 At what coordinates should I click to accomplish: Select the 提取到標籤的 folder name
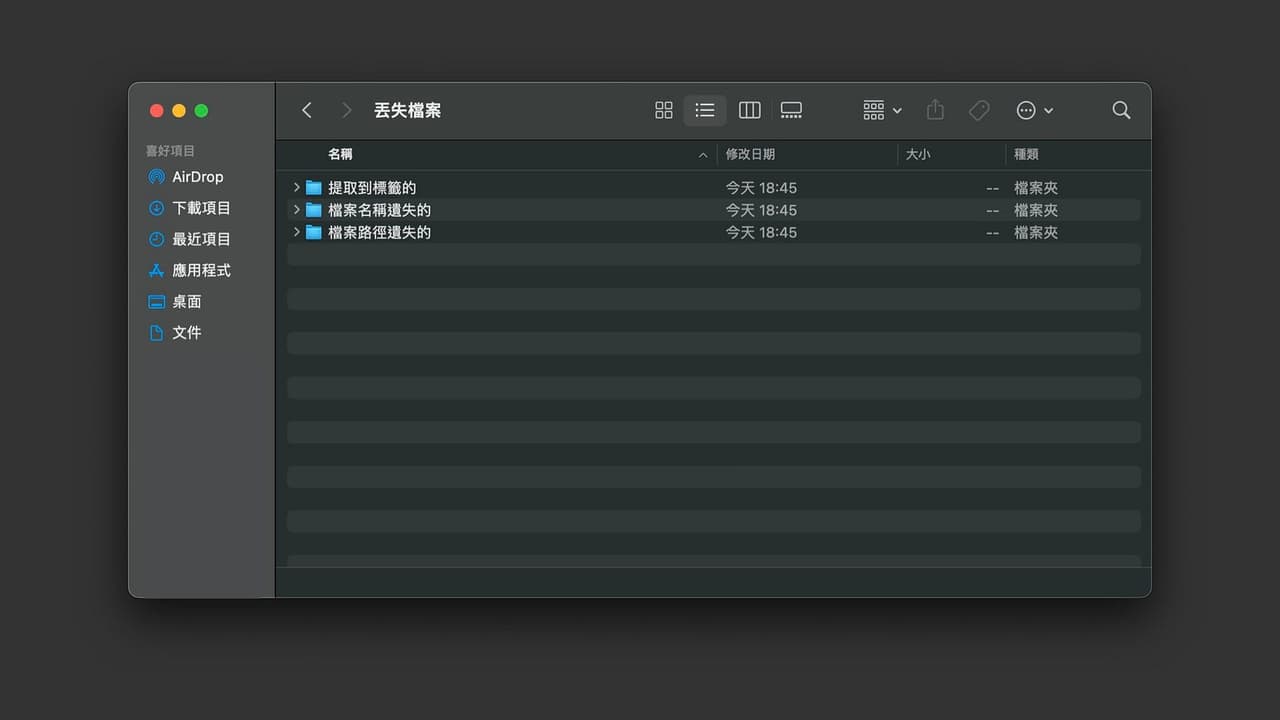(x=372, y=188)
